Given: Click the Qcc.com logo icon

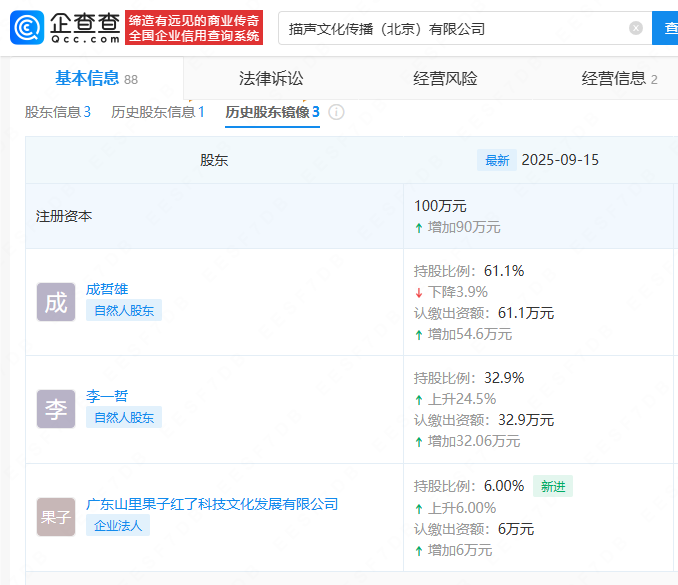Looking at the screenshot, I should point(28,27).
